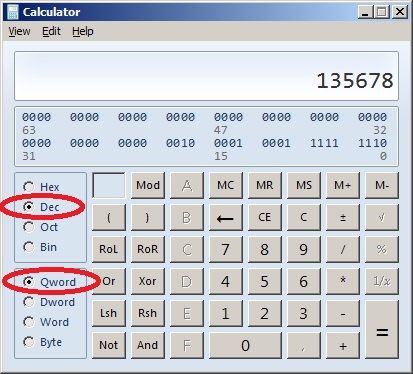
Task: Click the open parenthesis button
Action: click(109, 217)
